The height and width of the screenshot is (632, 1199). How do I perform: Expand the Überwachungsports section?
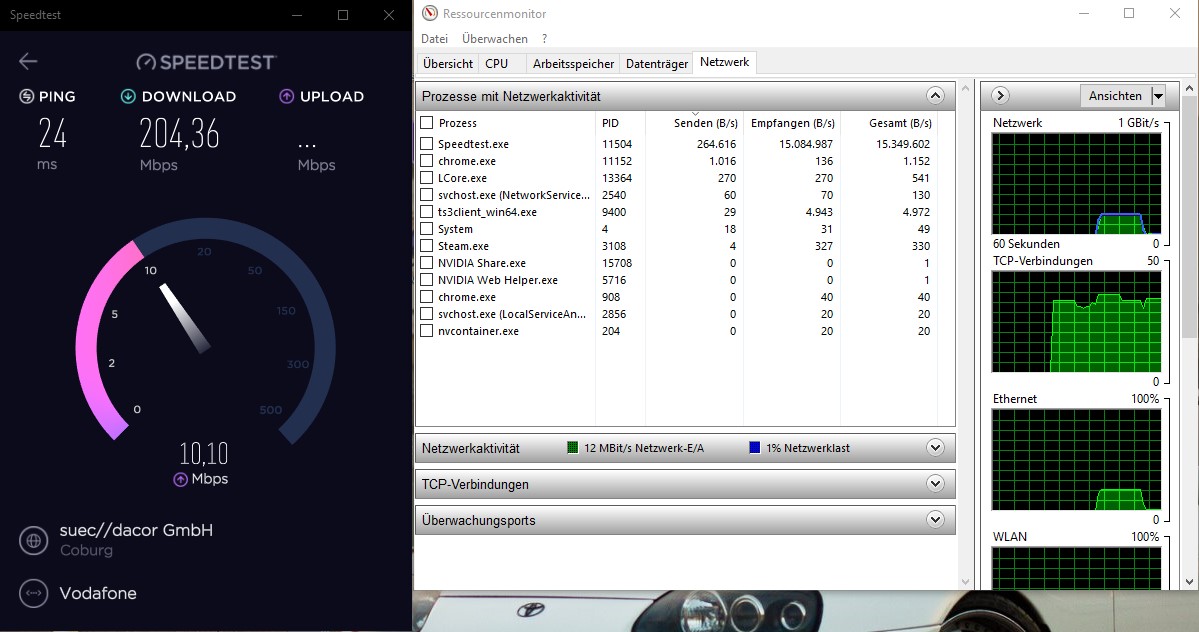pyautogui.click(x=935, y=520)
